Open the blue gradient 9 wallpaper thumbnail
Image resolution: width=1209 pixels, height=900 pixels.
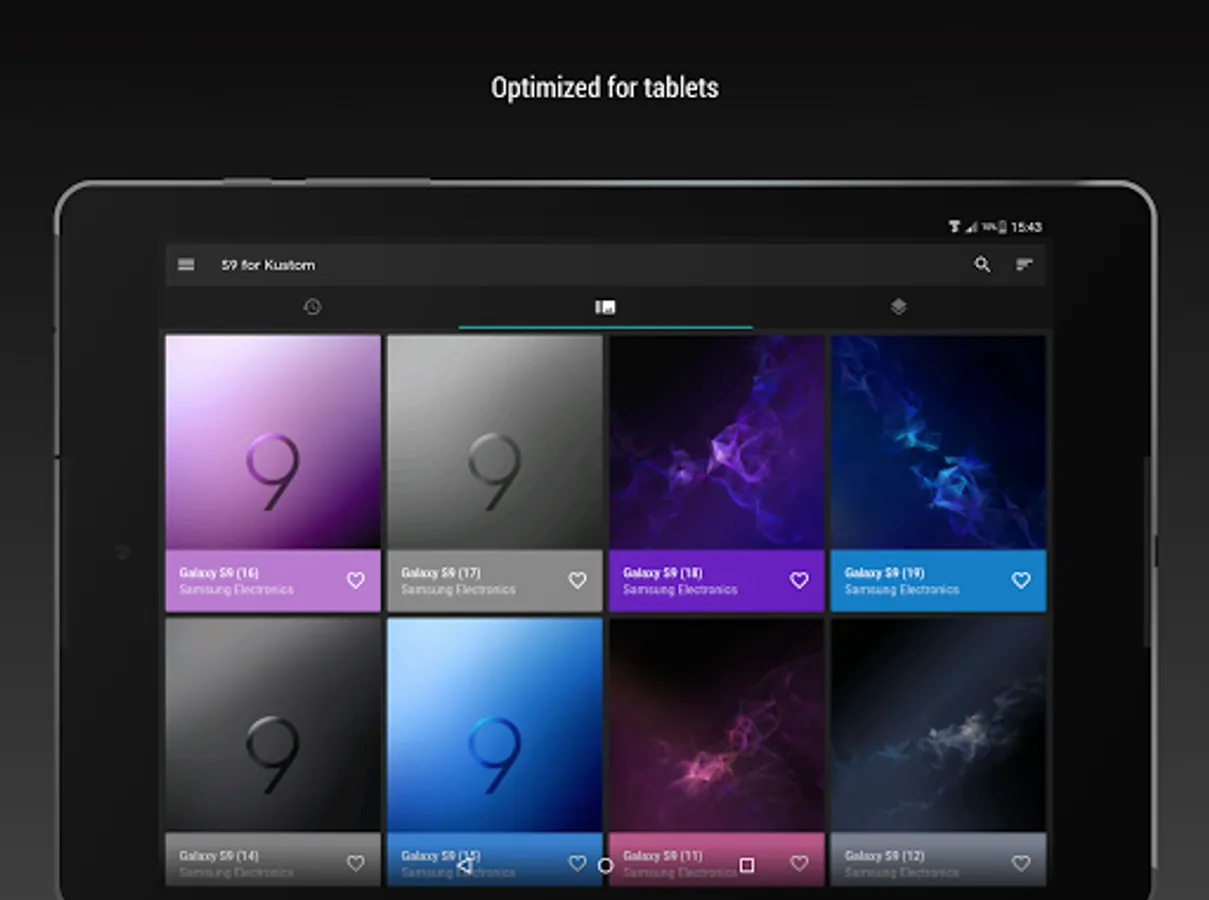point(495,725)
